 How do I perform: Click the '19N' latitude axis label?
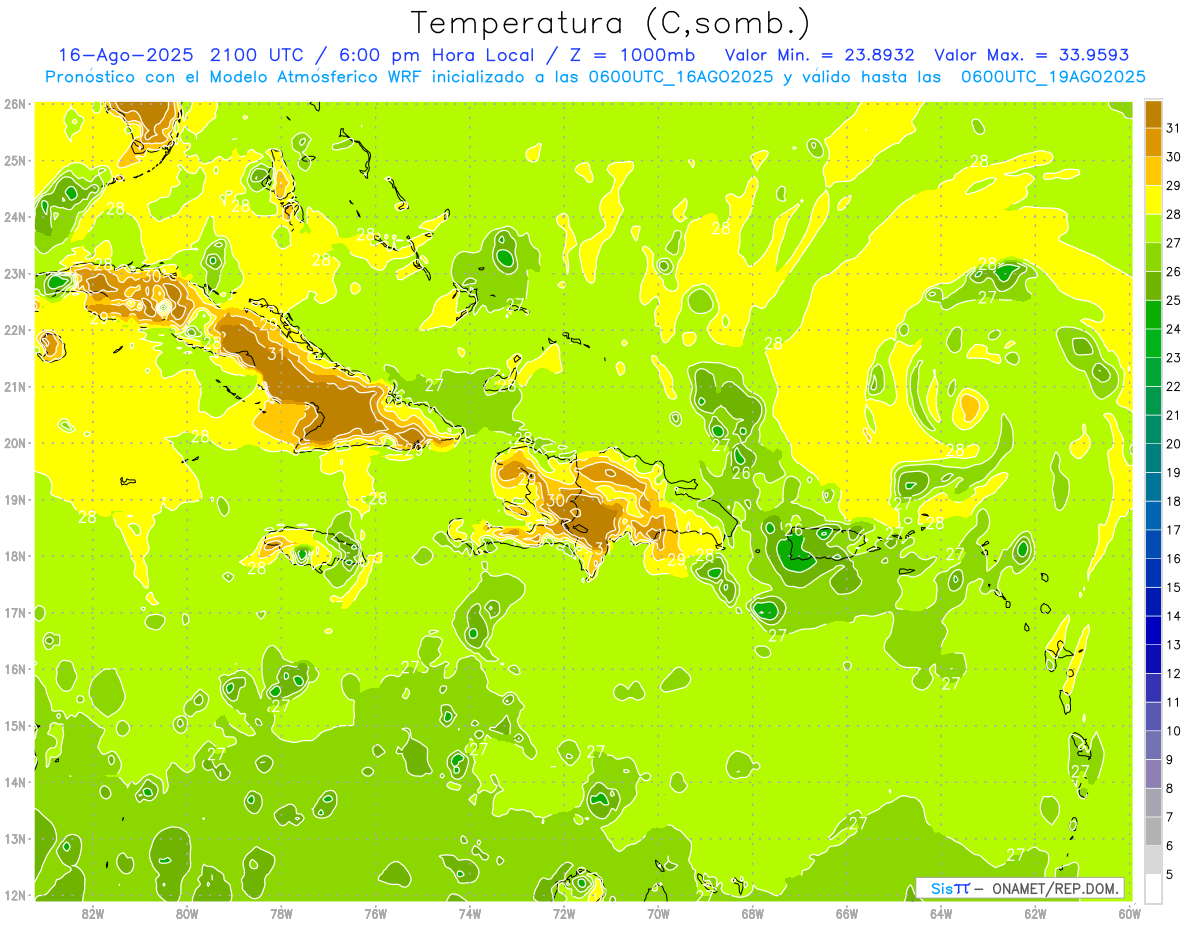click(x=15, y=499)
